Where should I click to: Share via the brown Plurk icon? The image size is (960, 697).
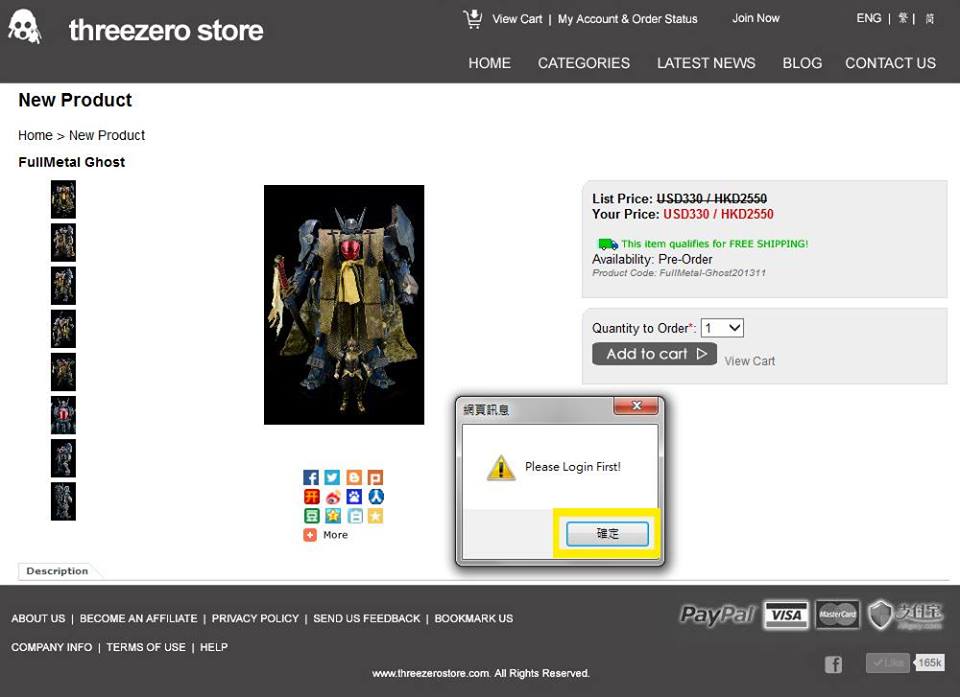[x=375, y=478]
